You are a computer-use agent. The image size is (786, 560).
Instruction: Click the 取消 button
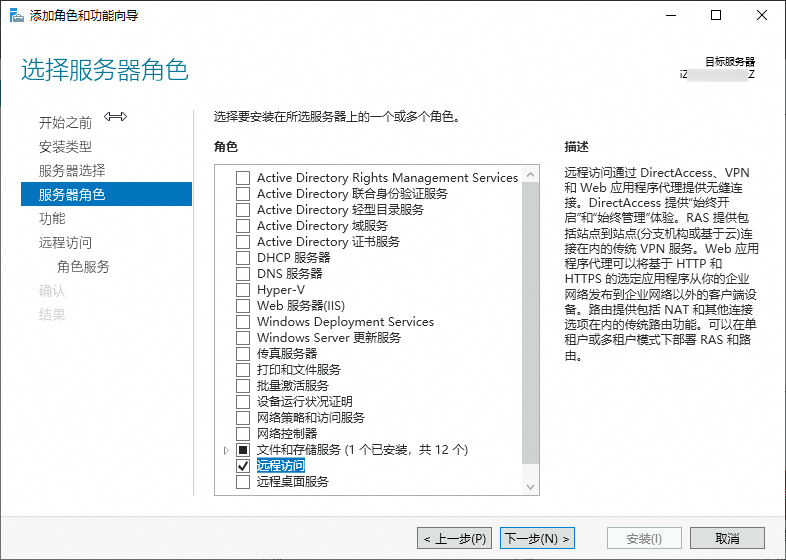[727, 538]
